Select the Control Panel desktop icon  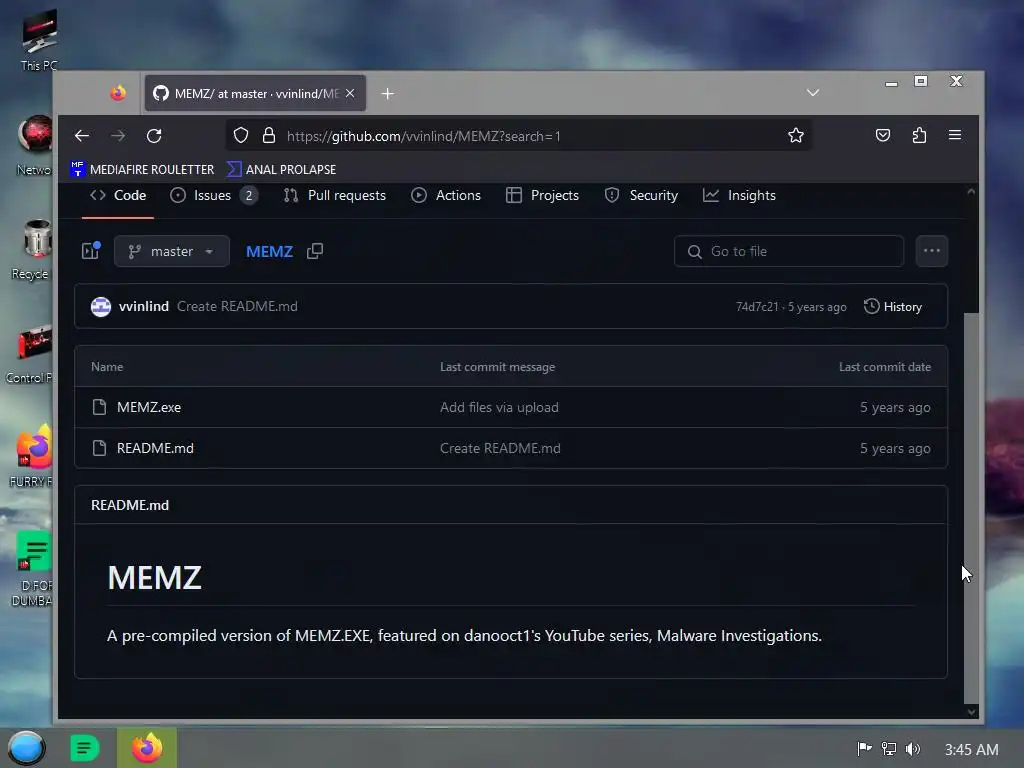pyautogui.click(x=29, y=353)
